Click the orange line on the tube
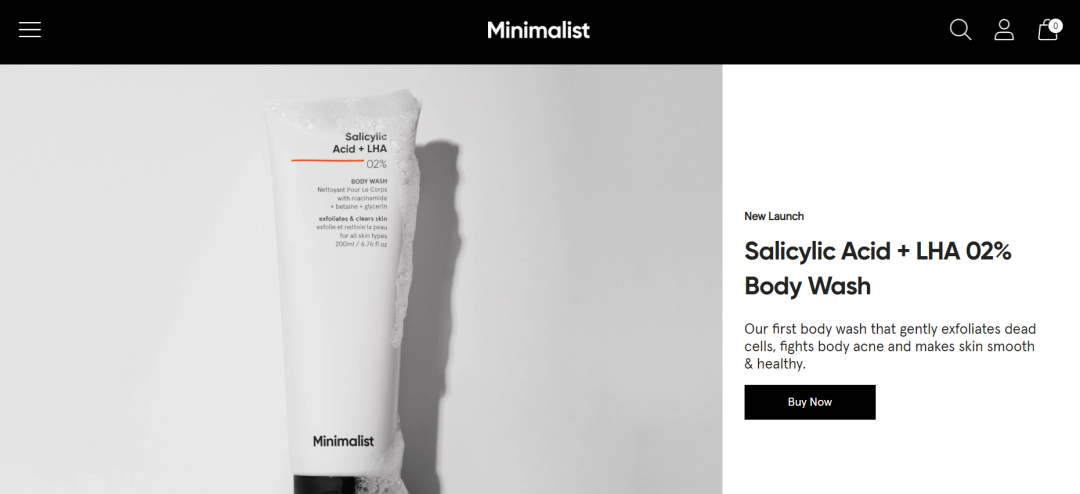 click(327, 161)
